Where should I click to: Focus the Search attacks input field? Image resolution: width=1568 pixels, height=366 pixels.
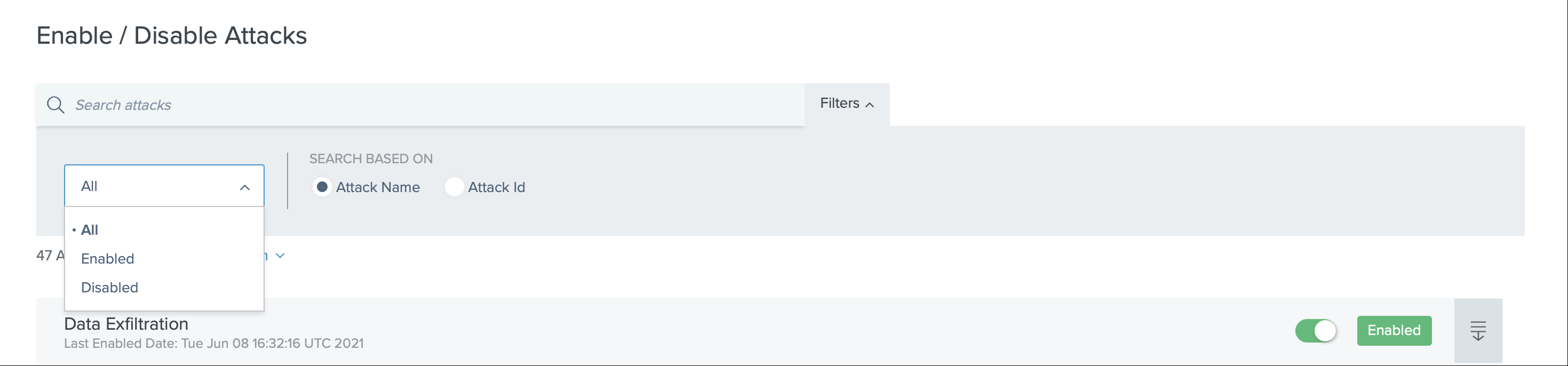(x=426, y=105)
